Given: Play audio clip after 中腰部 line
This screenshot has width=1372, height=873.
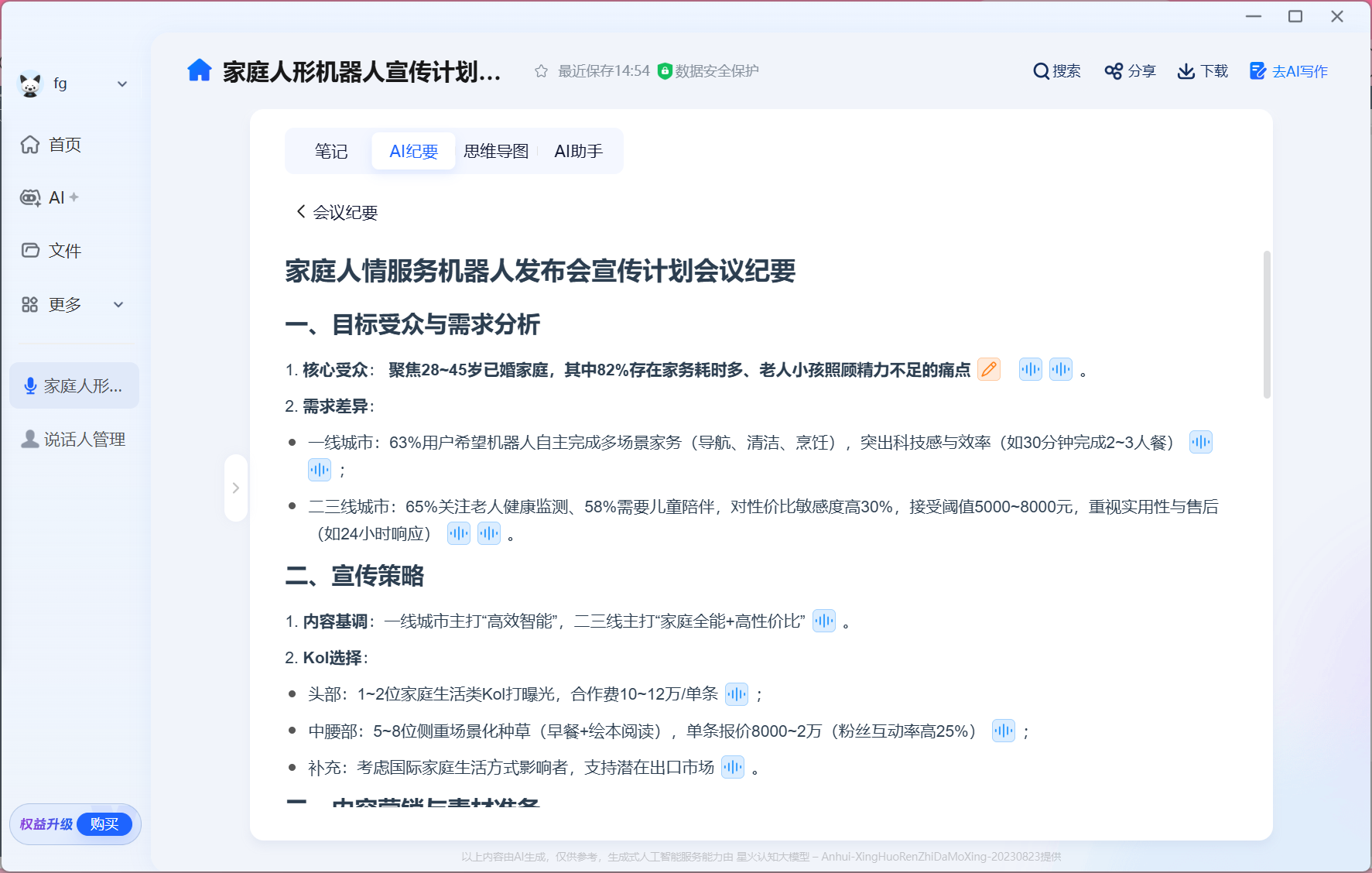Looking at the screenshot, I should (x=1003, y=731).
